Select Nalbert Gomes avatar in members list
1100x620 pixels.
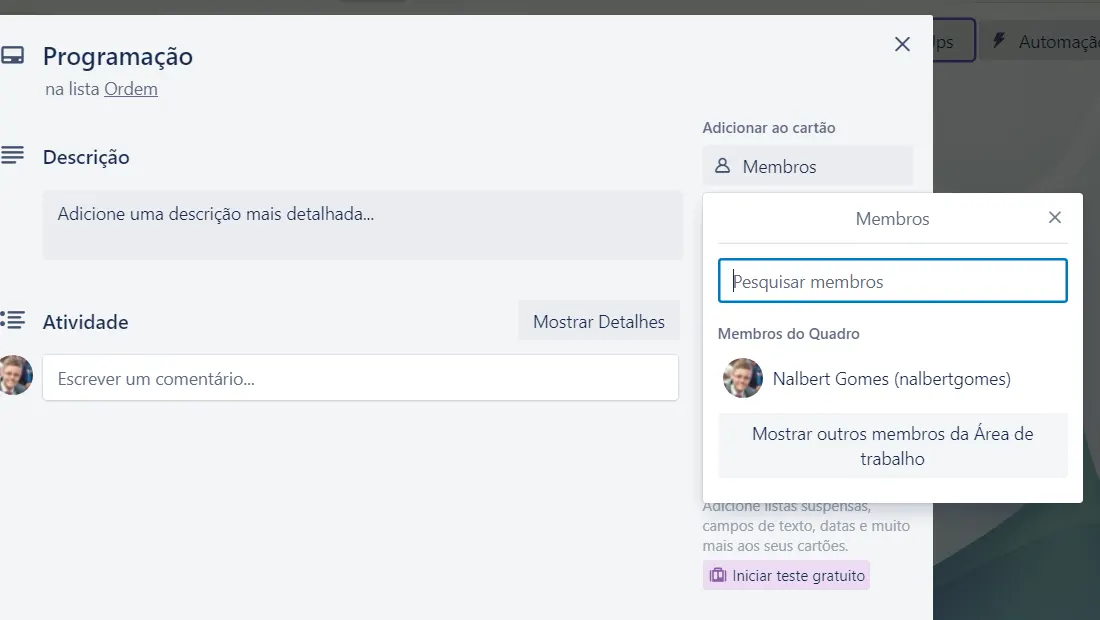tap(743, 378)
